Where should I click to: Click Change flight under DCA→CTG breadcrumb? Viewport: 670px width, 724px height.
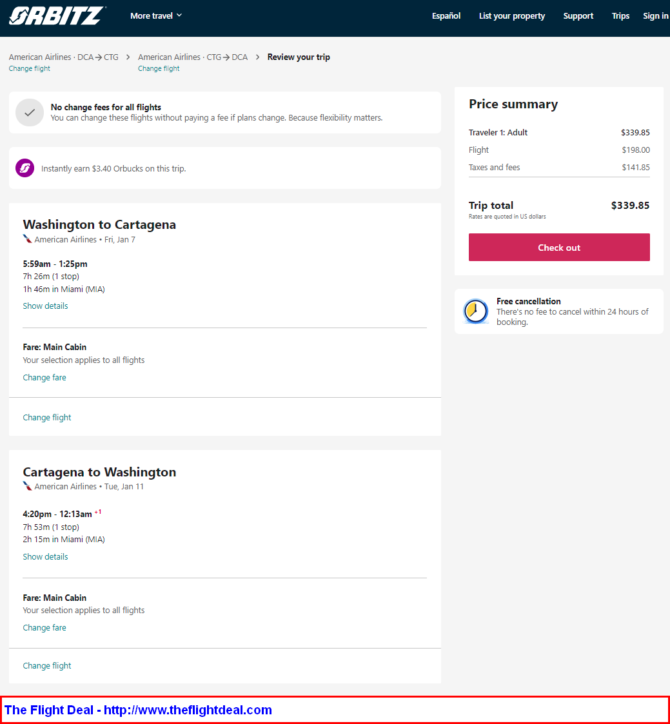click(30, 68)
